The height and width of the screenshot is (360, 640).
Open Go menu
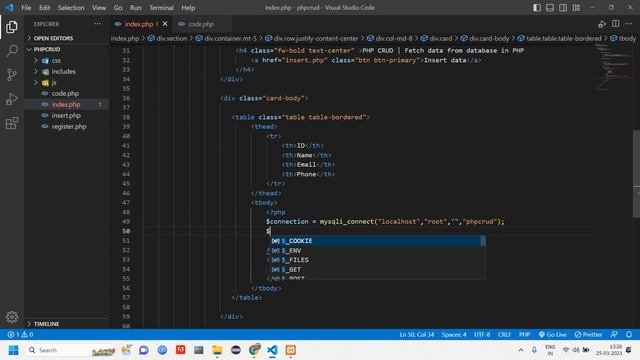pos(118,8)
